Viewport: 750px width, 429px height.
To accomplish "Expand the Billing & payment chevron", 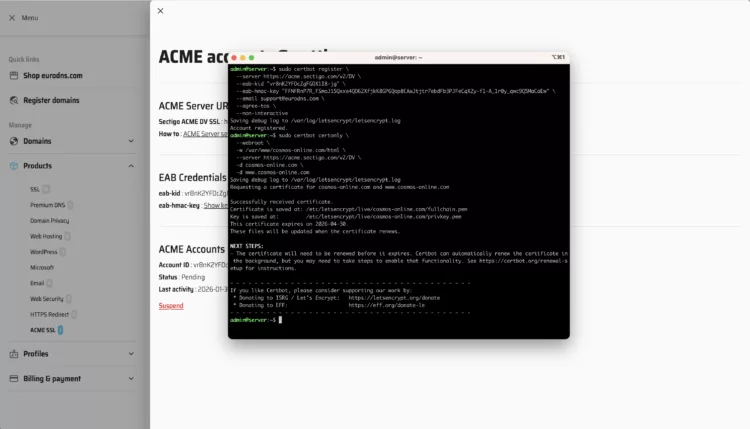I will pos(131,378).
